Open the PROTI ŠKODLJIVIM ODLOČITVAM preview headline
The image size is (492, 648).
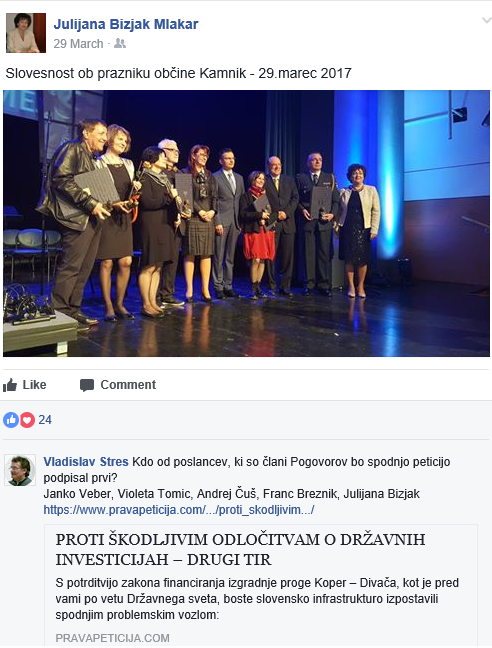tap(240, 549)
